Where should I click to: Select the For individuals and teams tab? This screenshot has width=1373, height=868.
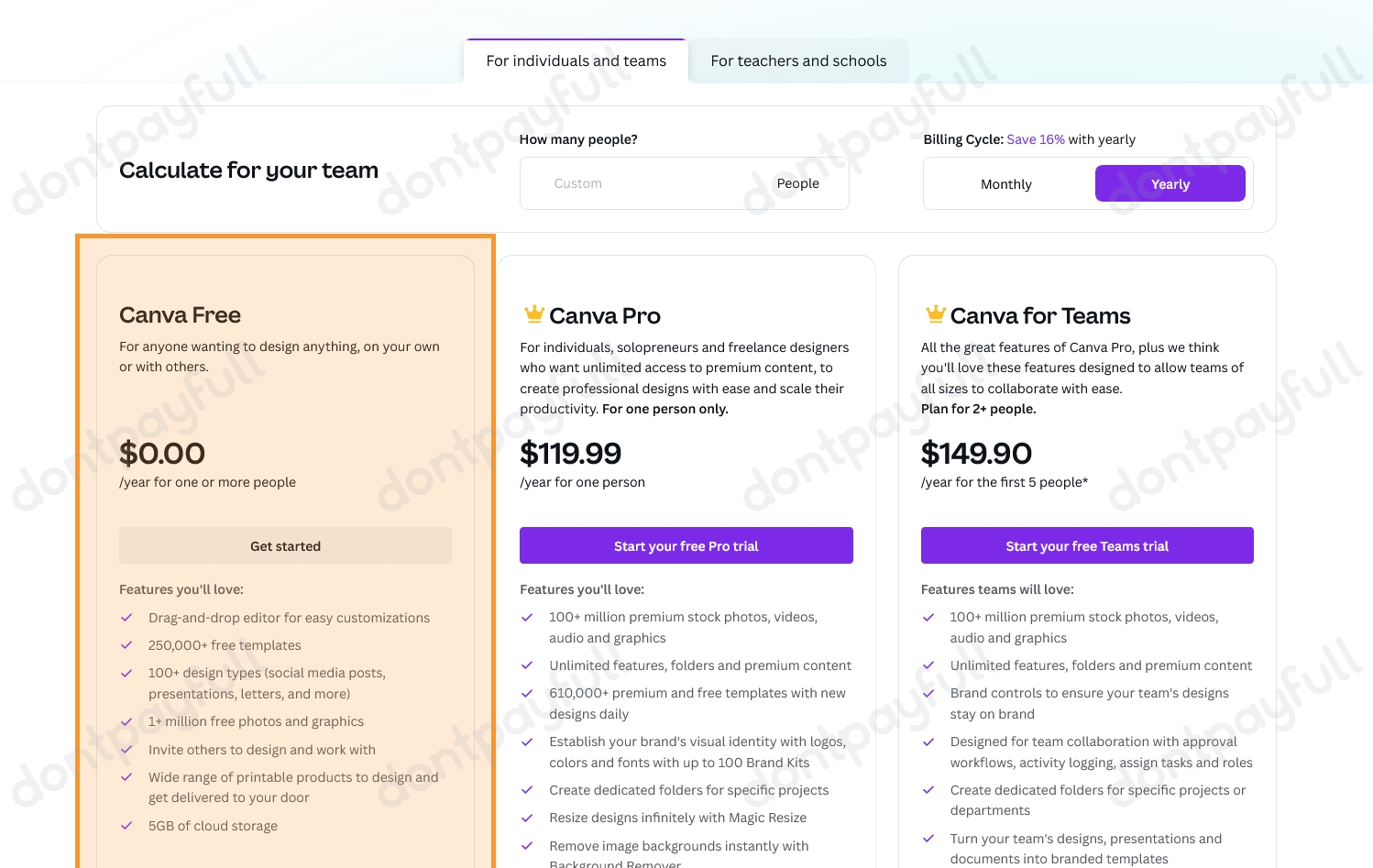pos(576,60)
